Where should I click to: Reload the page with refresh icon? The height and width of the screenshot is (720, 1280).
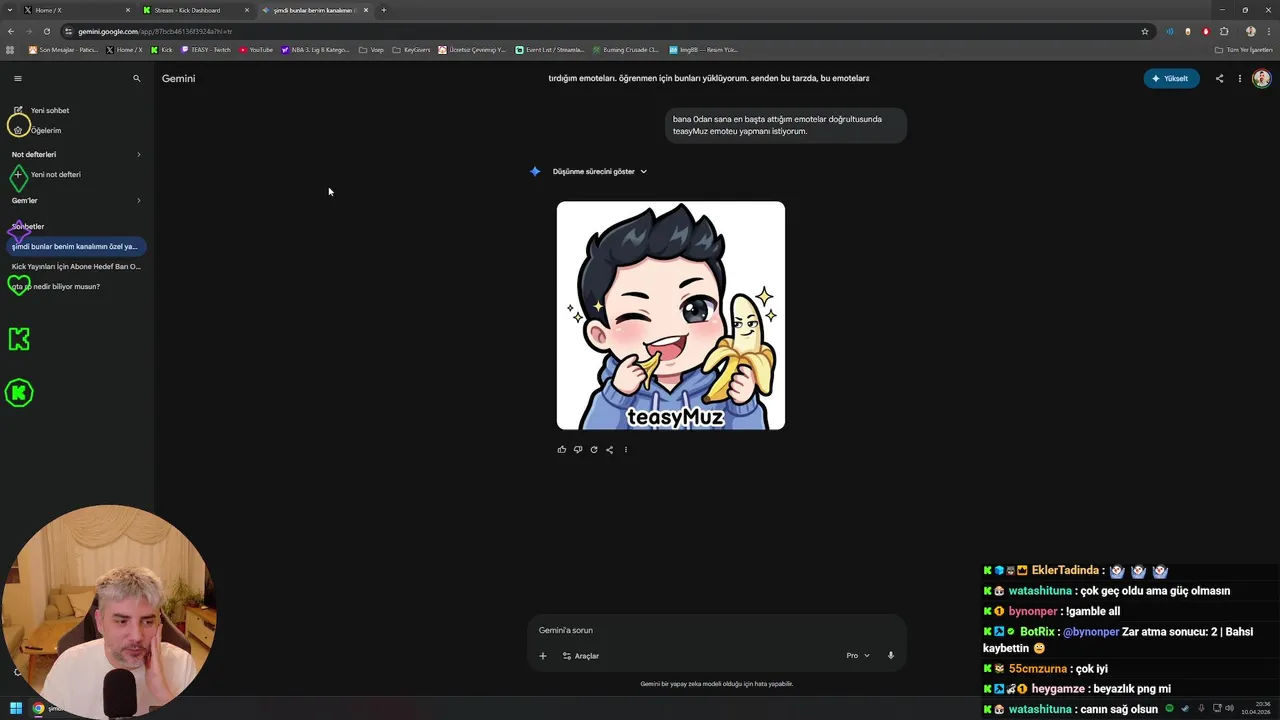click(46, 31)
